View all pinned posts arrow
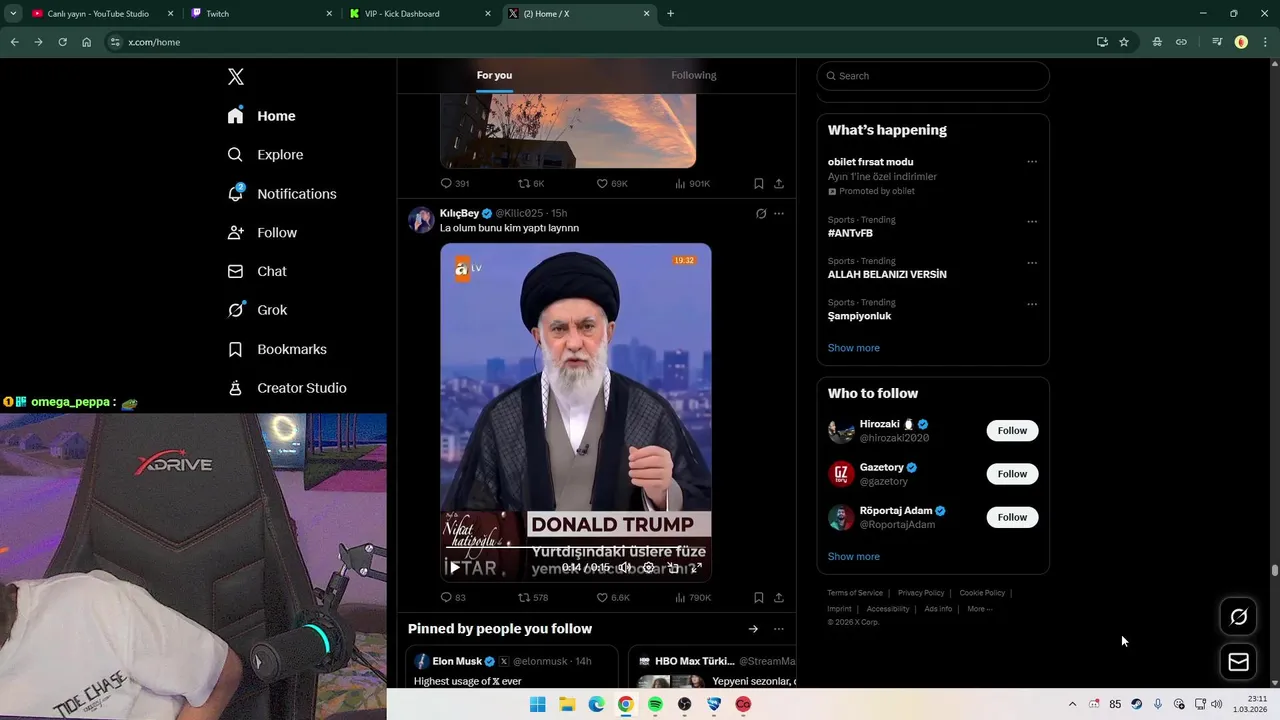1280x720 pixels. coord(753,629)
